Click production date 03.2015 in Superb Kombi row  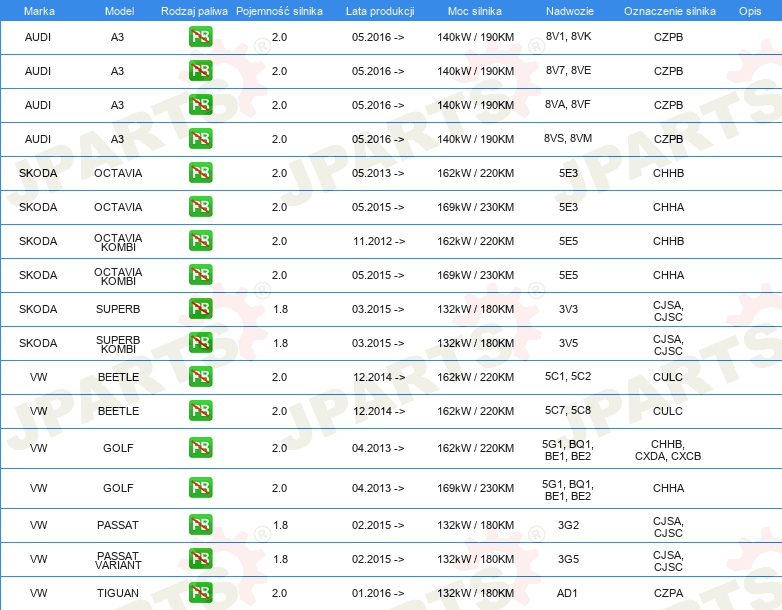pyautogui.click(x=378, y=343)
